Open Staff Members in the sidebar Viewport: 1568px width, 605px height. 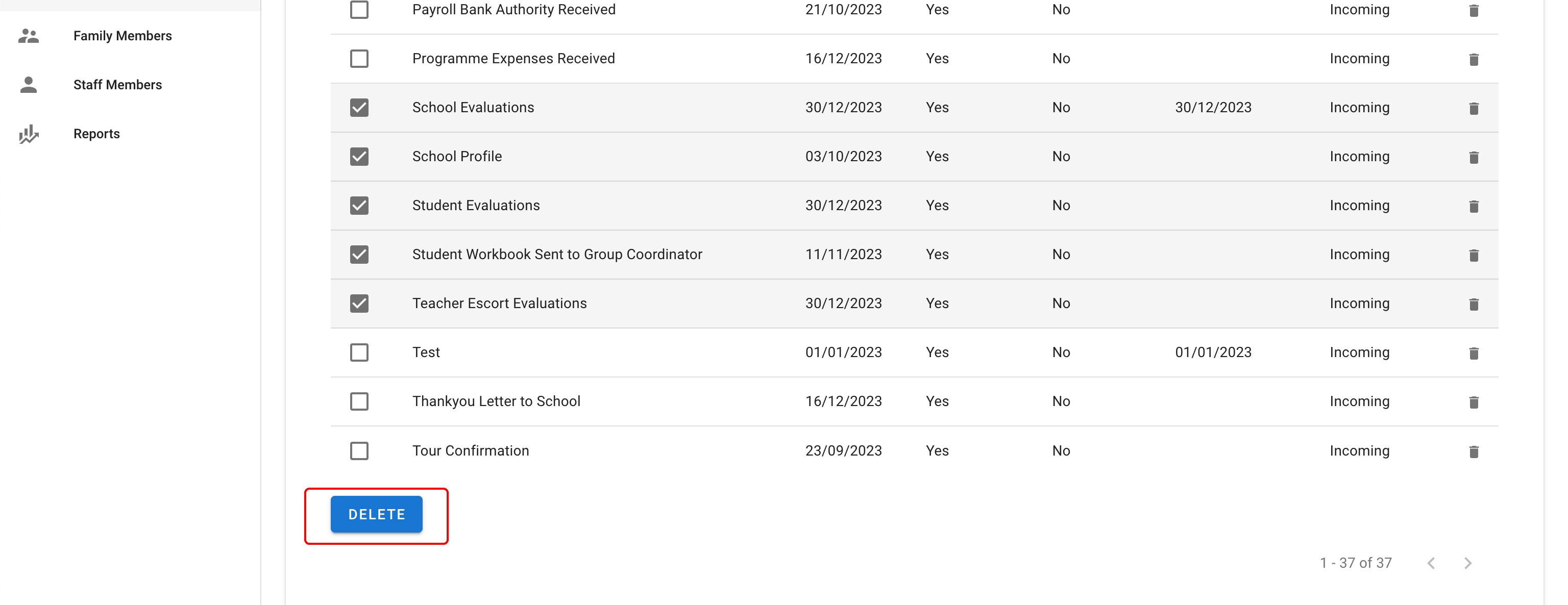pyautogui.click(x=117, y=85)
